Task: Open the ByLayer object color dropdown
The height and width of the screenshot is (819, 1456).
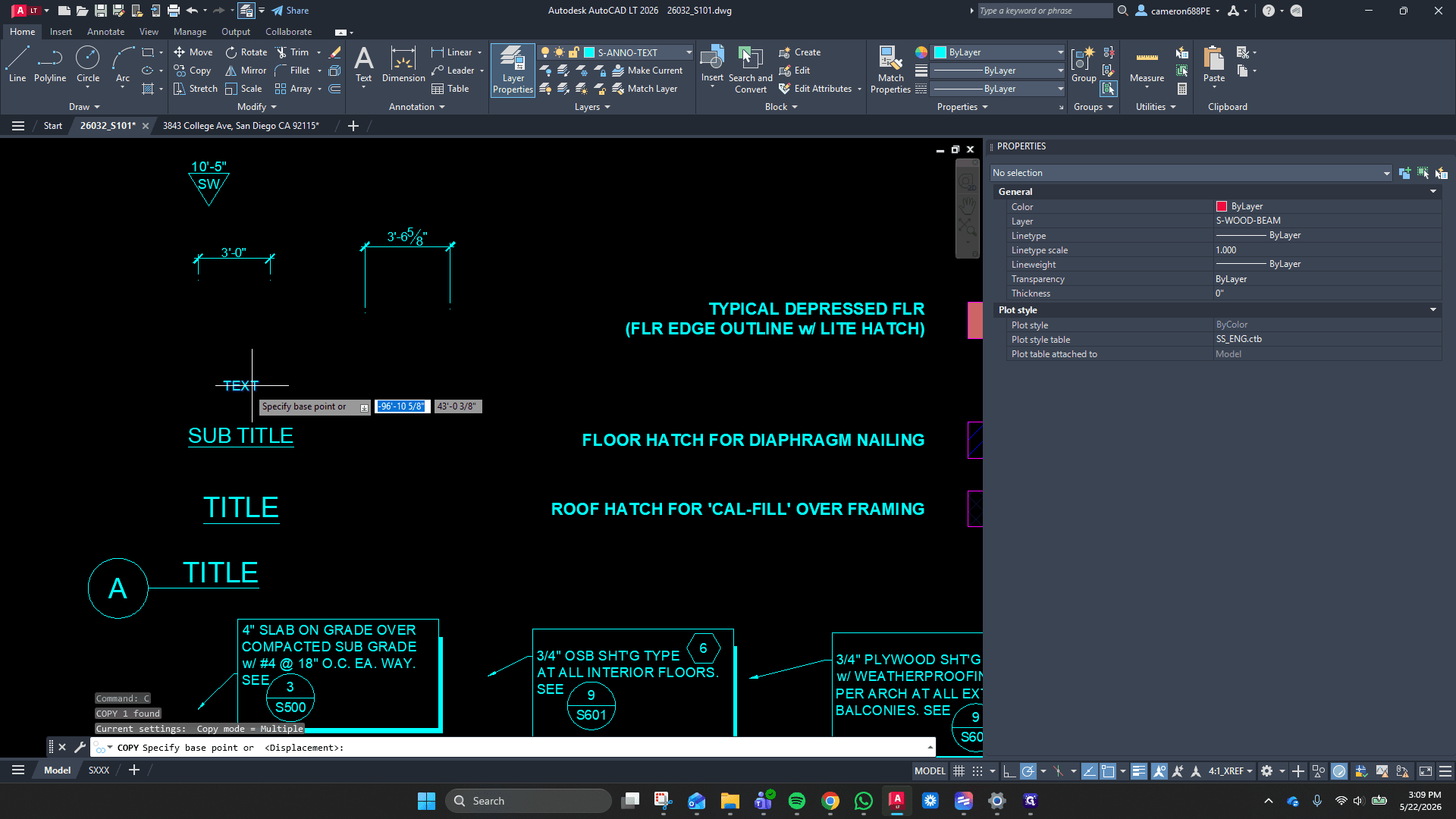Action: [x=999, y=52]
